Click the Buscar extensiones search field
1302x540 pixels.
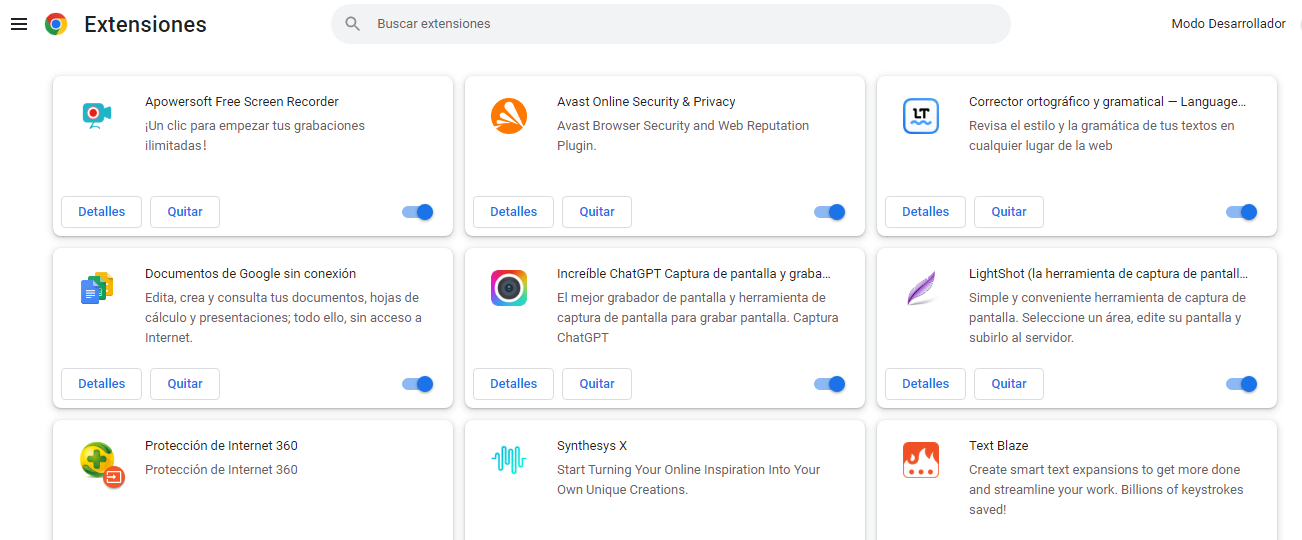click(x=670, y=24)
